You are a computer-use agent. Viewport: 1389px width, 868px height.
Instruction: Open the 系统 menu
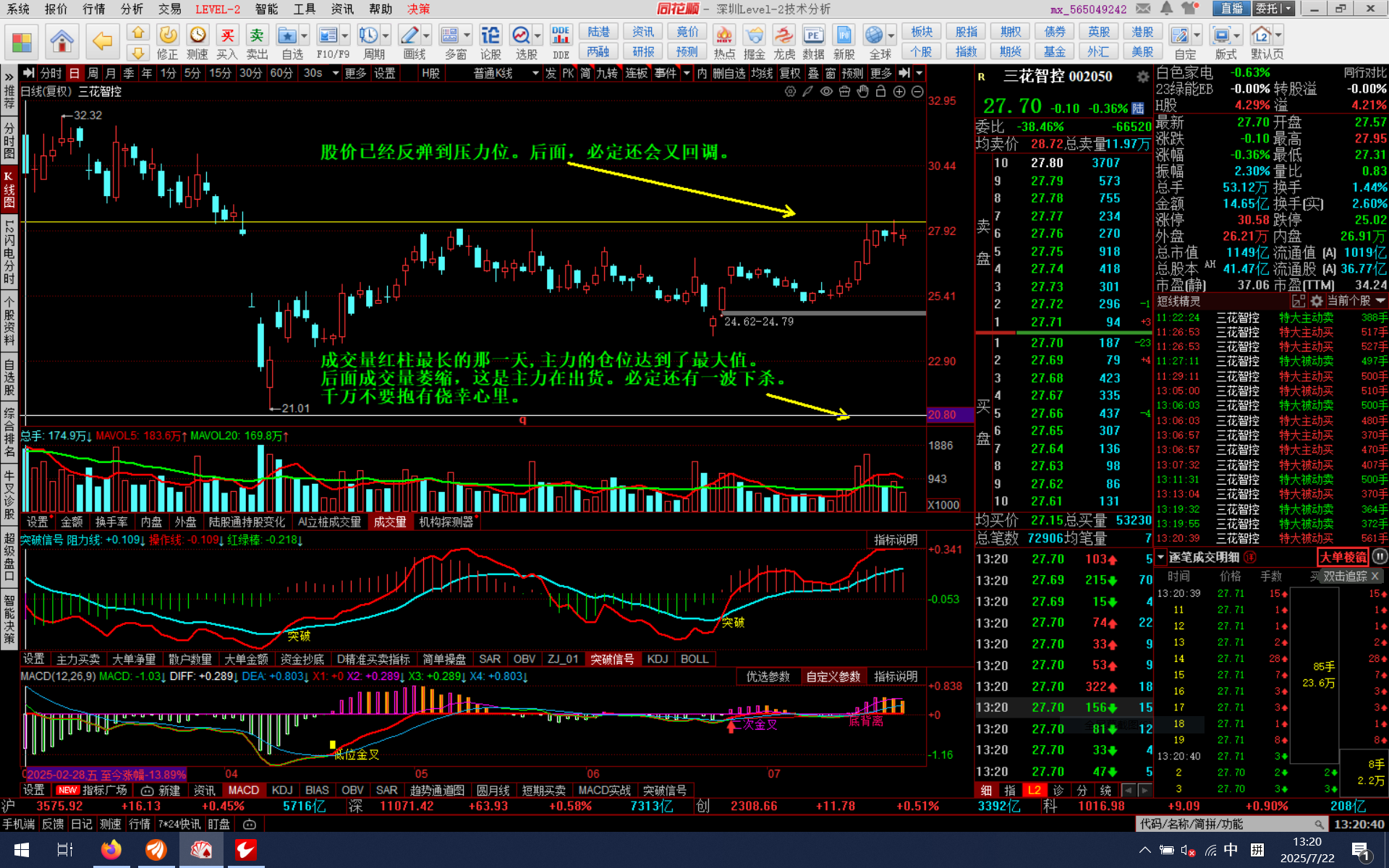tap(19, 9)
